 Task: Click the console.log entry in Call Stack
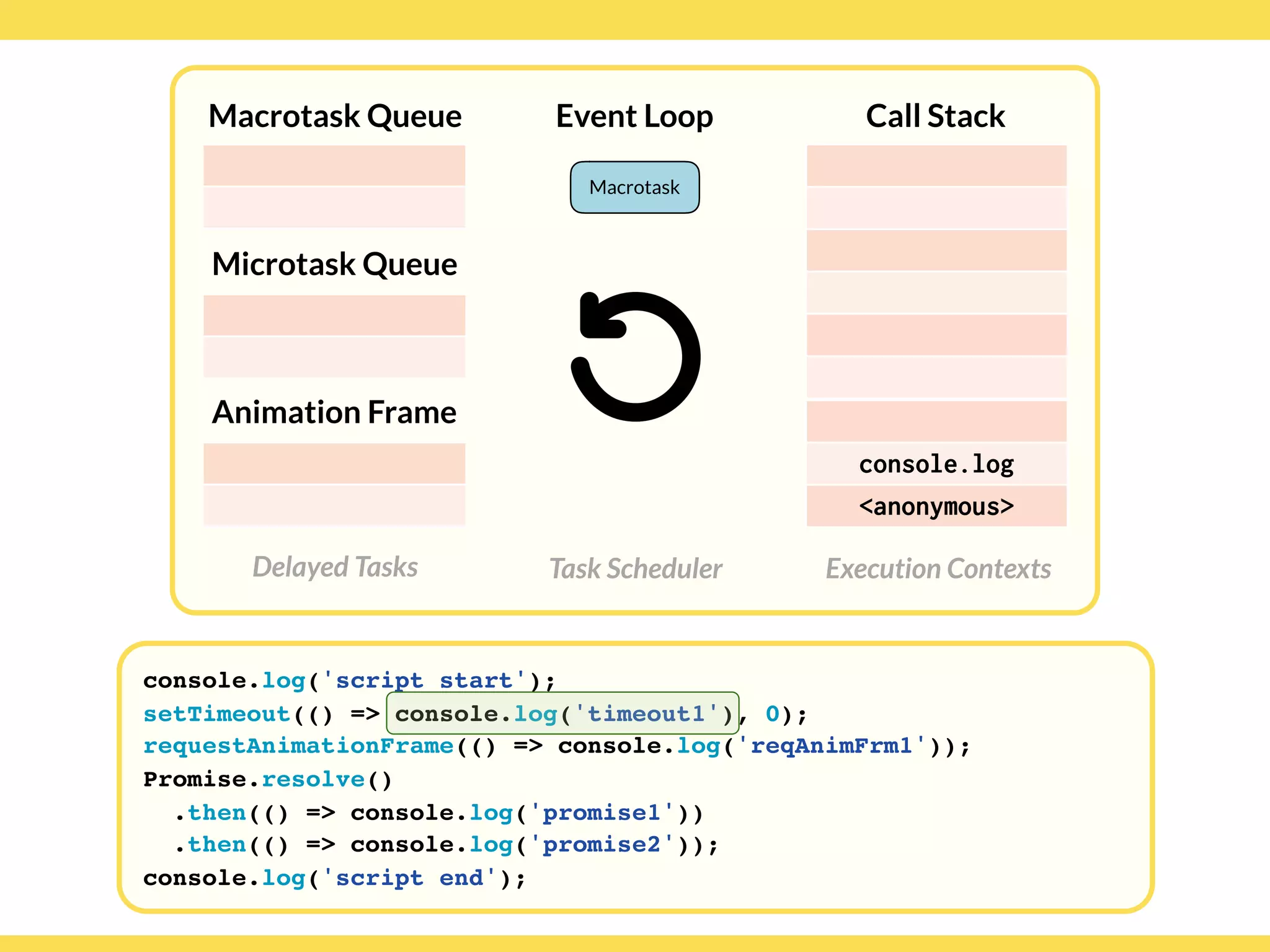[936, 464]
